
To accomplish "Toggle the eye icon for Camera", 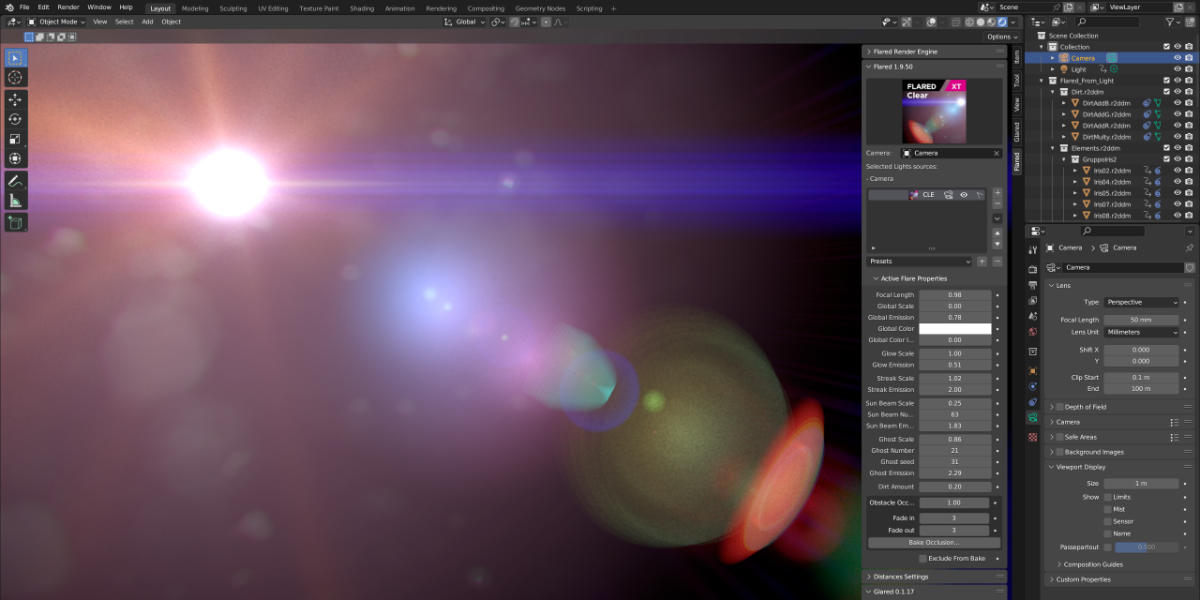I will pos(1178,58).
